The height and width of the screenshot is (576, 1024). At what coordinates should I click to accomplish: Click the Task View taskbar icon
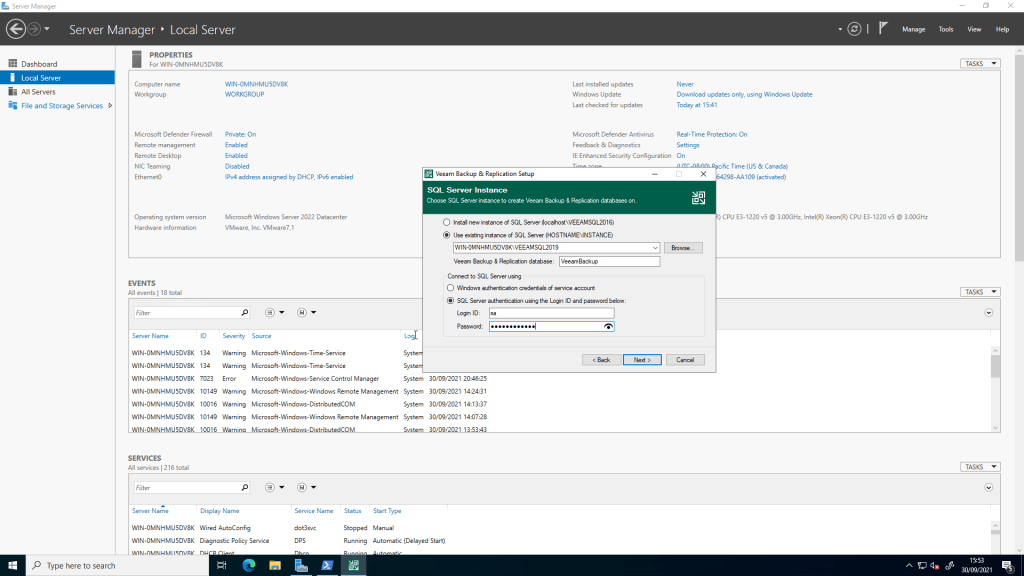(222, 566)
